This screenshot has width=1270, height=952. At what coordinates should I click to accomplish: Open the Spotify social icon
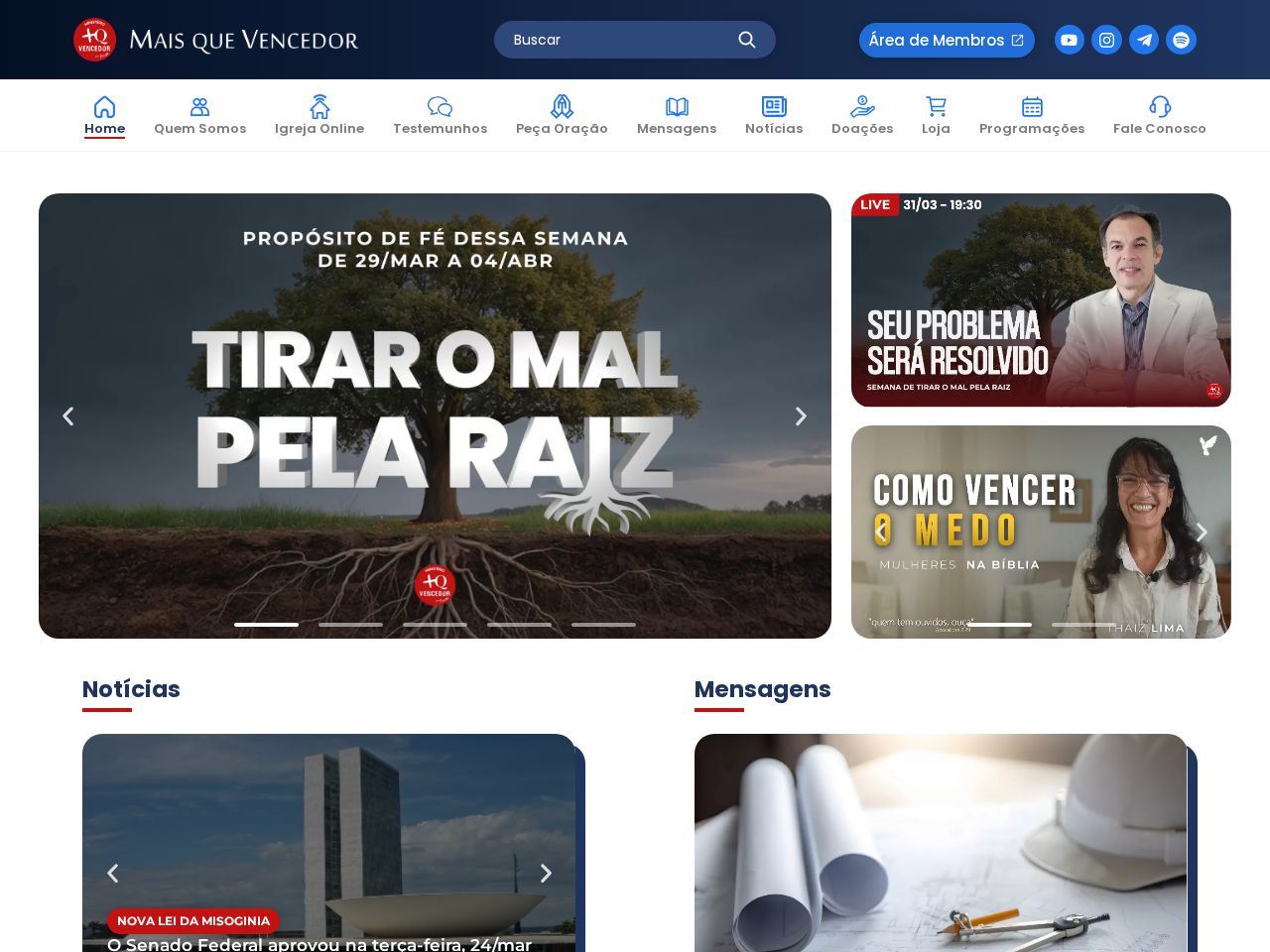tap(1181, 40)
